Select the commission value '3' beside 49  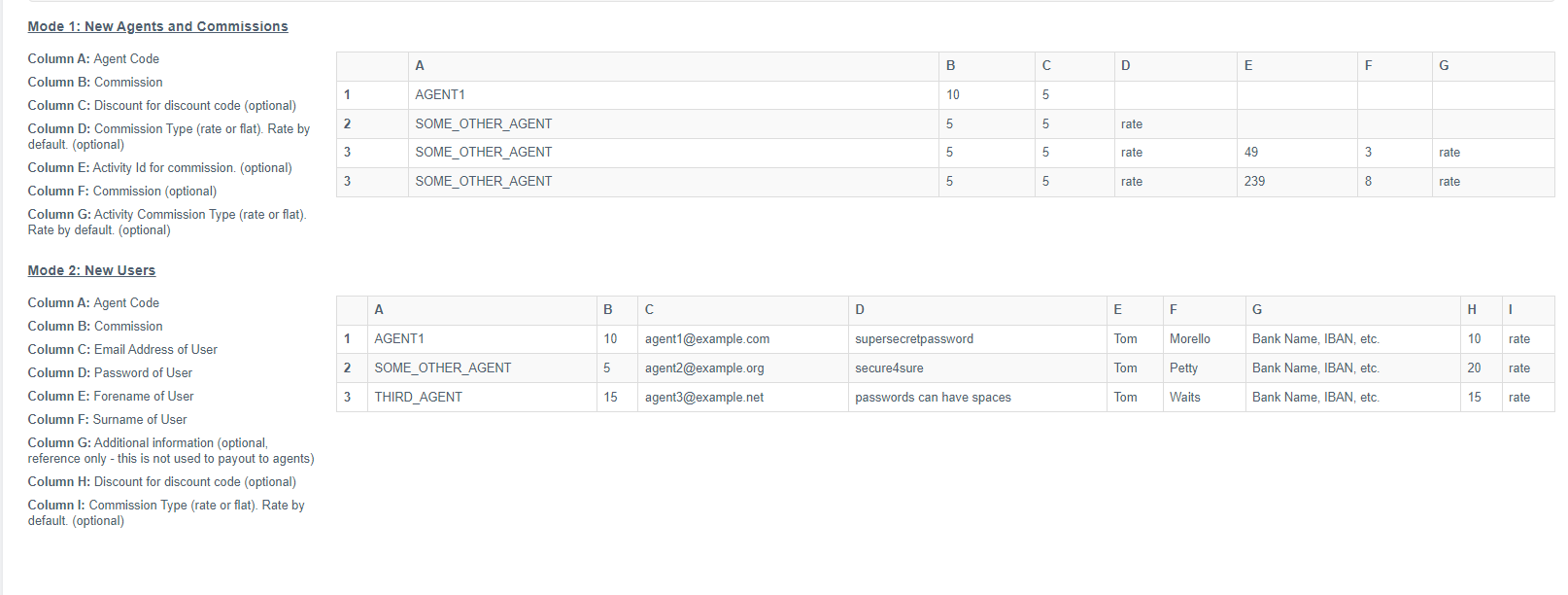[x=1394, y=153]
